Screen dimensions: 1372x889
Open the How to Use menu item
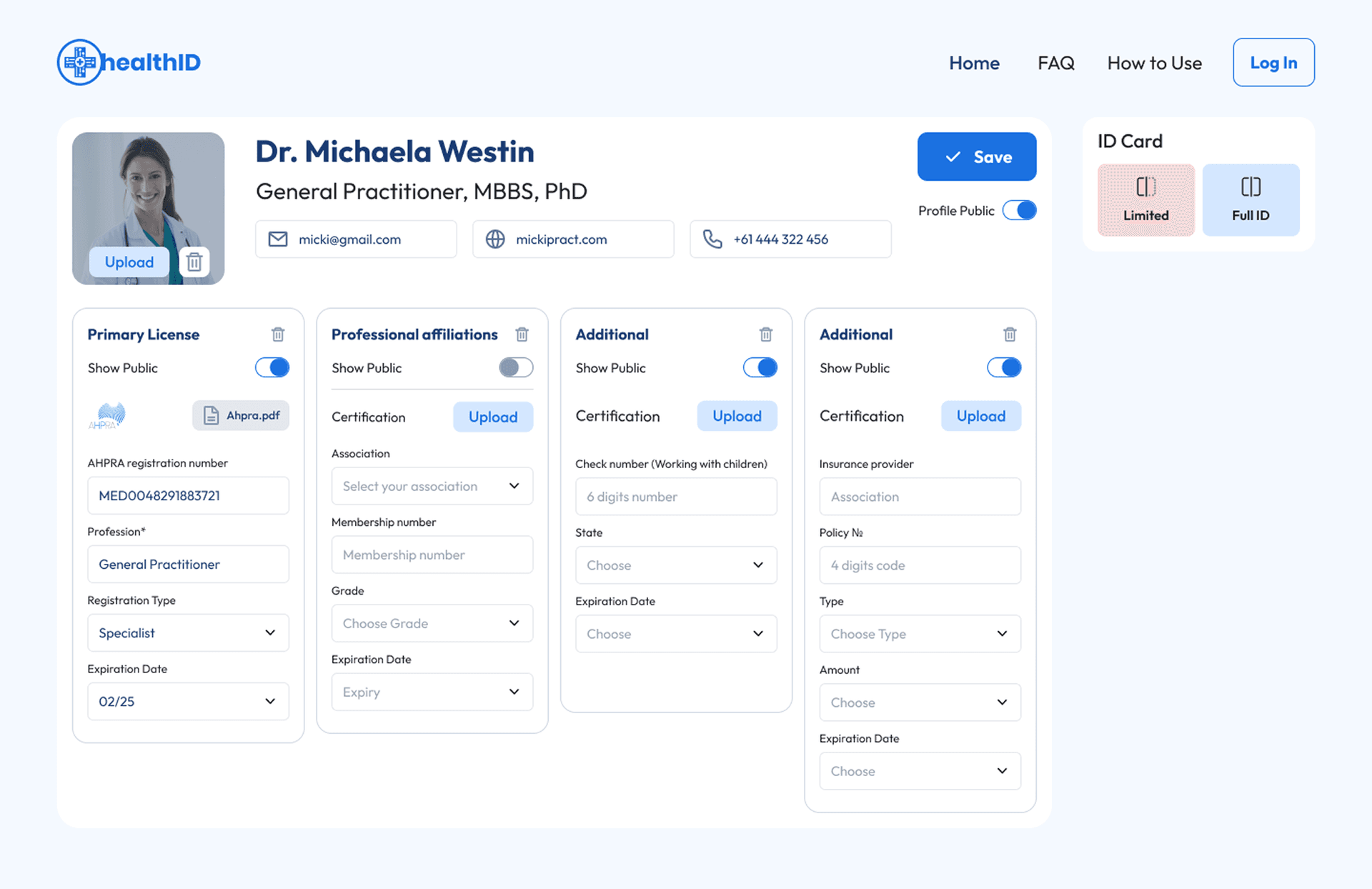(1153, 63)
